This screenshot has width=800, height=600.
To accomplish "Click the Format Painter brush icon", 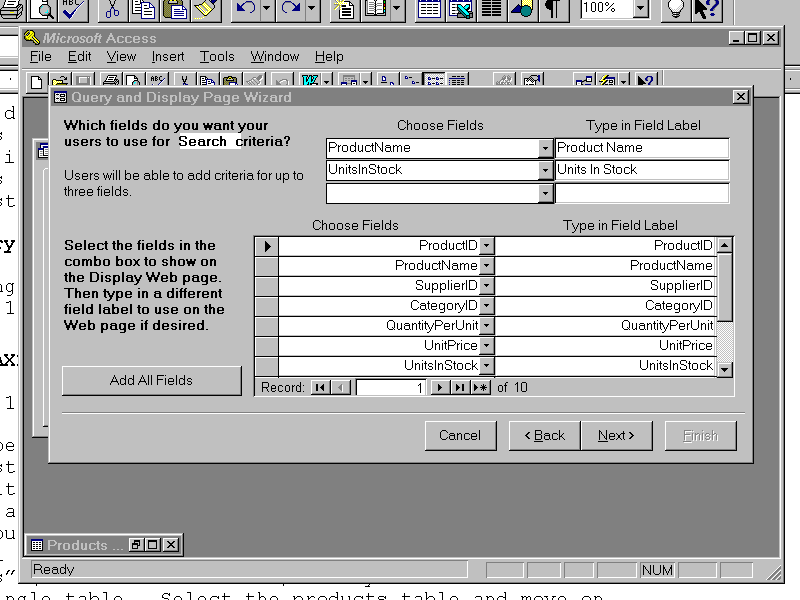I will point(206,10).
